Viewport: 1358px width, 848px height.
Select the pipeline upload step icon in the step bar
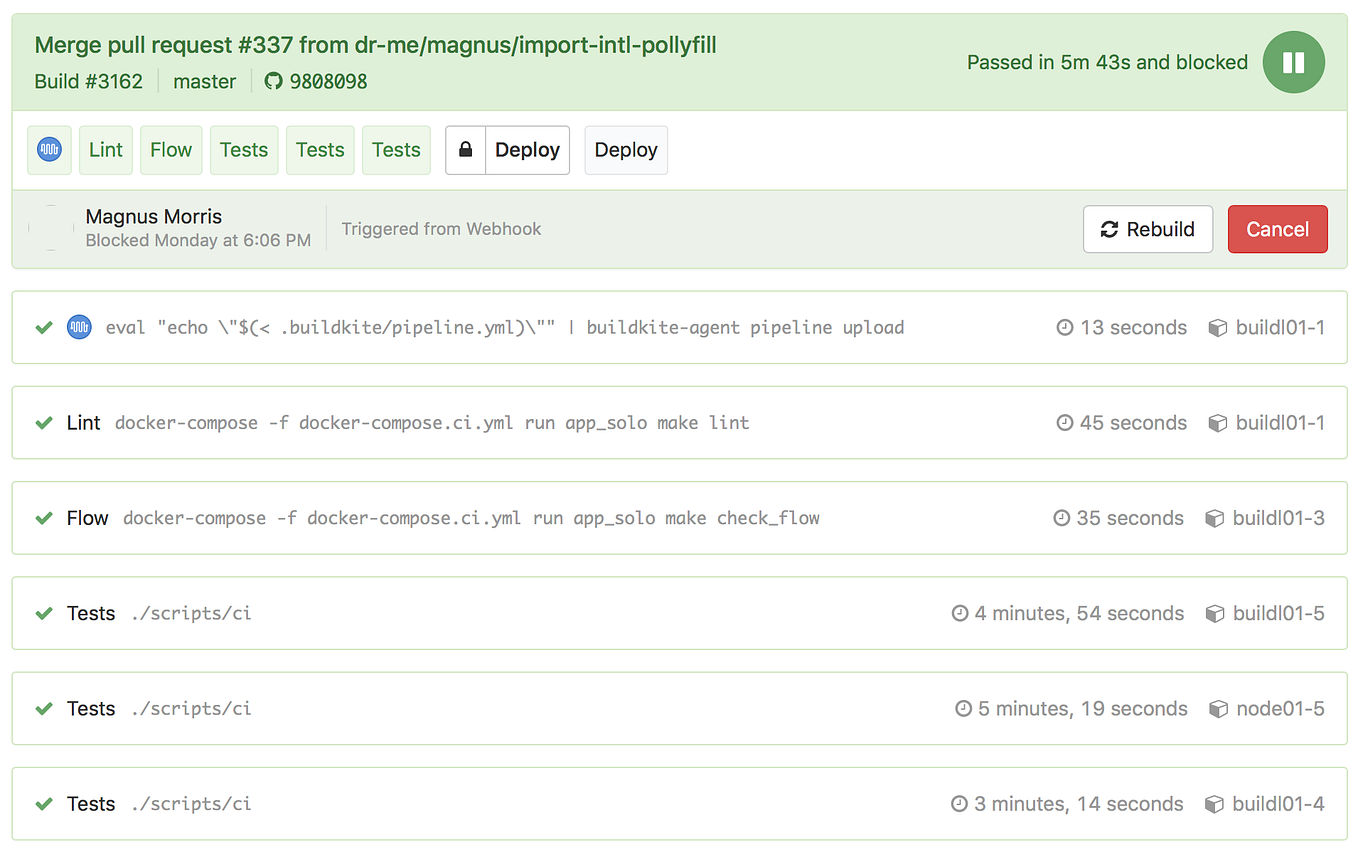[49, 150]
